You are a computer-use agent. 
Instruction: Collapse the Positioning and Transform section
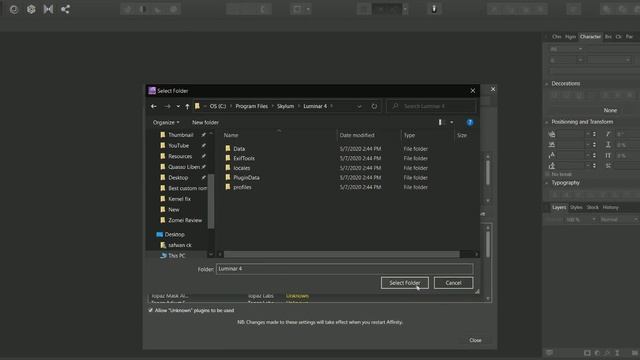click(547, 122)
